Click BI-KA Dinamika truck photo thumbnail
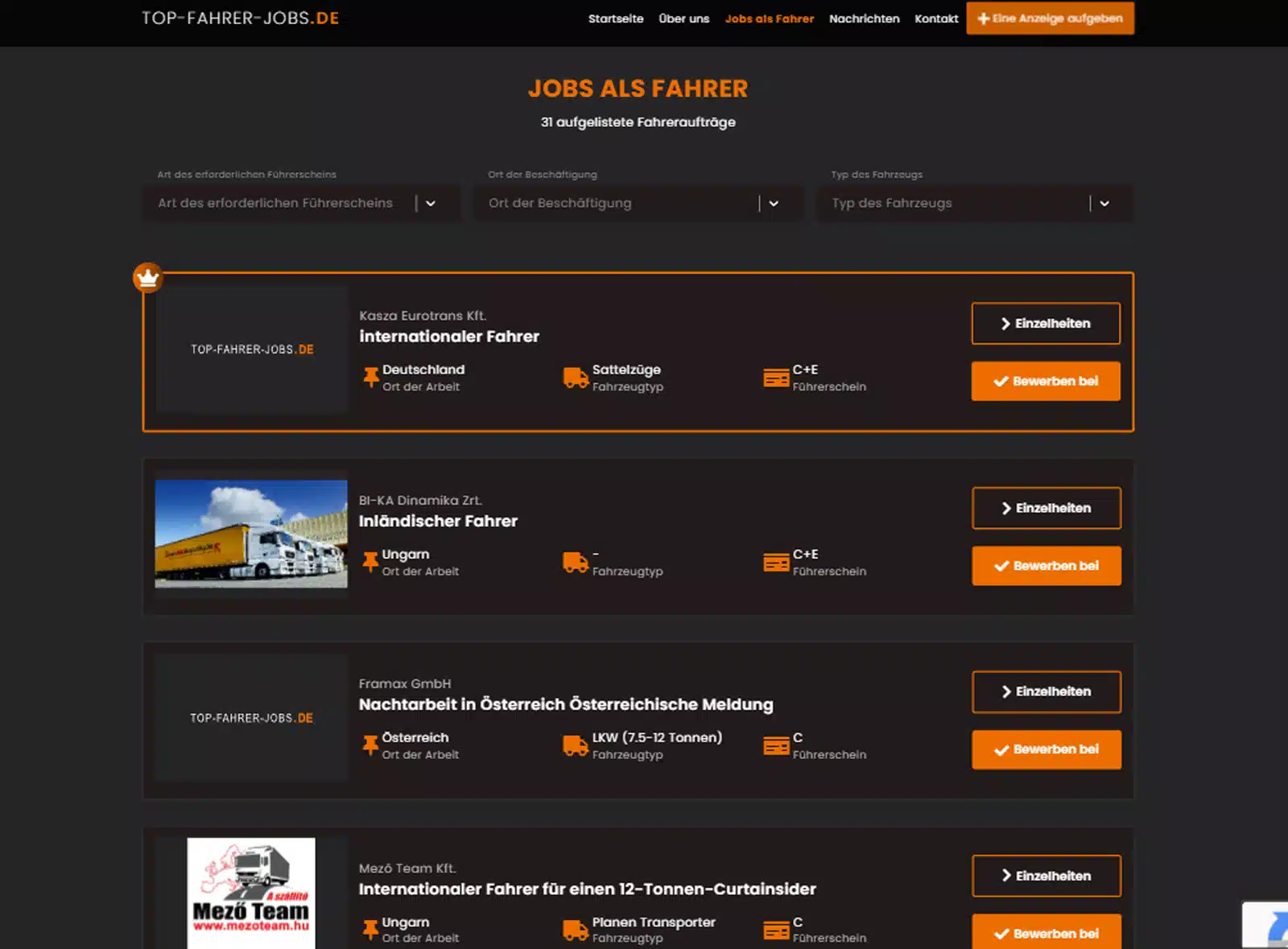This screenshot has width=1288, height=949. (x=251, y=534)
